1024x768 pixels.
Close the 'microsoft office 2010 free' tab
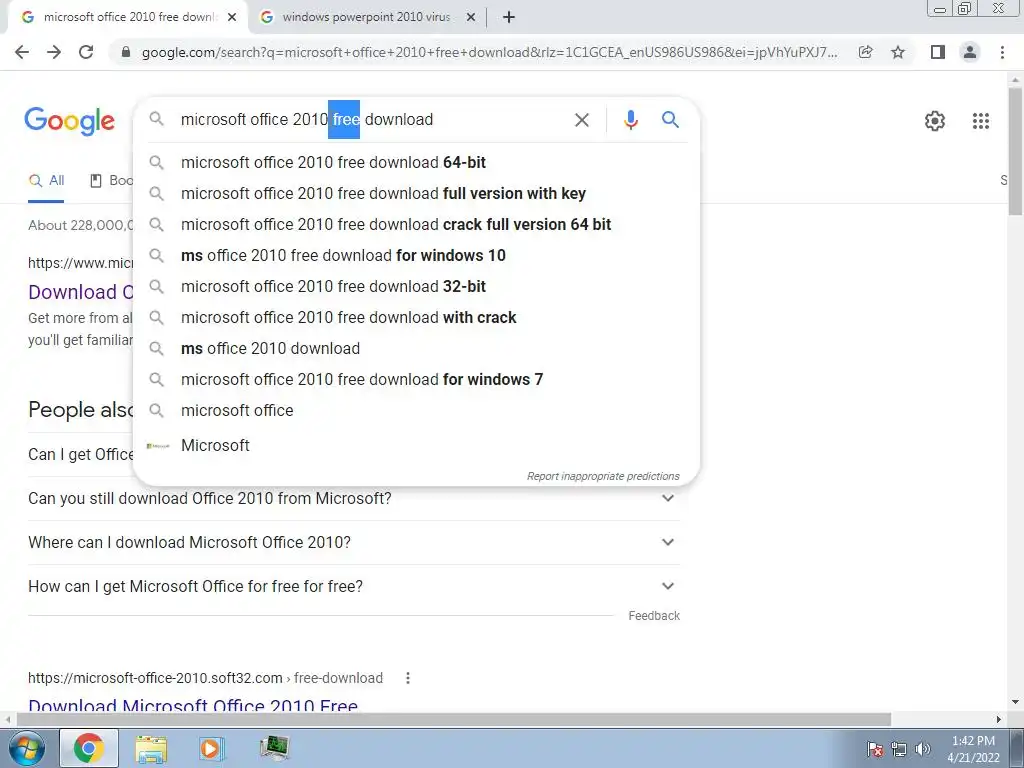click(232, 18)
